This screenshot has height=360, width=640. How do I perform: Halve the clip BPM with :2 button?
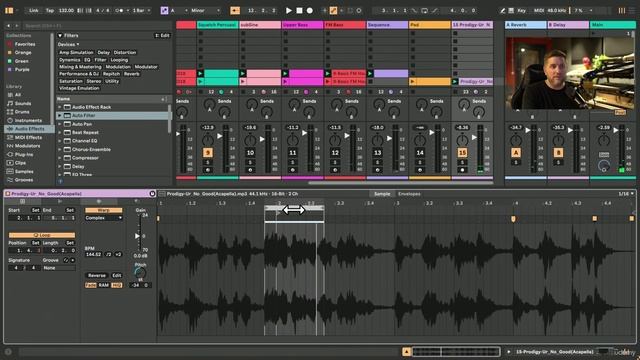(x=109, y=254)
